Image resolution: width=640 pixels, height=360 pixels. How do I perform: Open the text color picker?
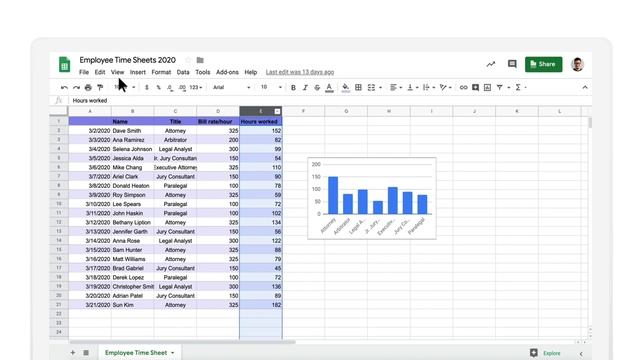click(329, 88)
